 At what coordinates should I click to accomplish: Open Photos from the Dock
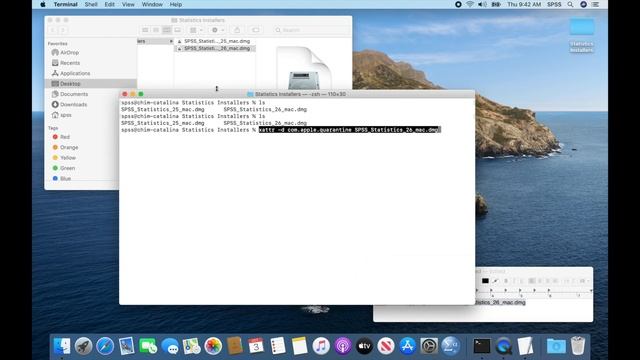[x=213, y=346]
